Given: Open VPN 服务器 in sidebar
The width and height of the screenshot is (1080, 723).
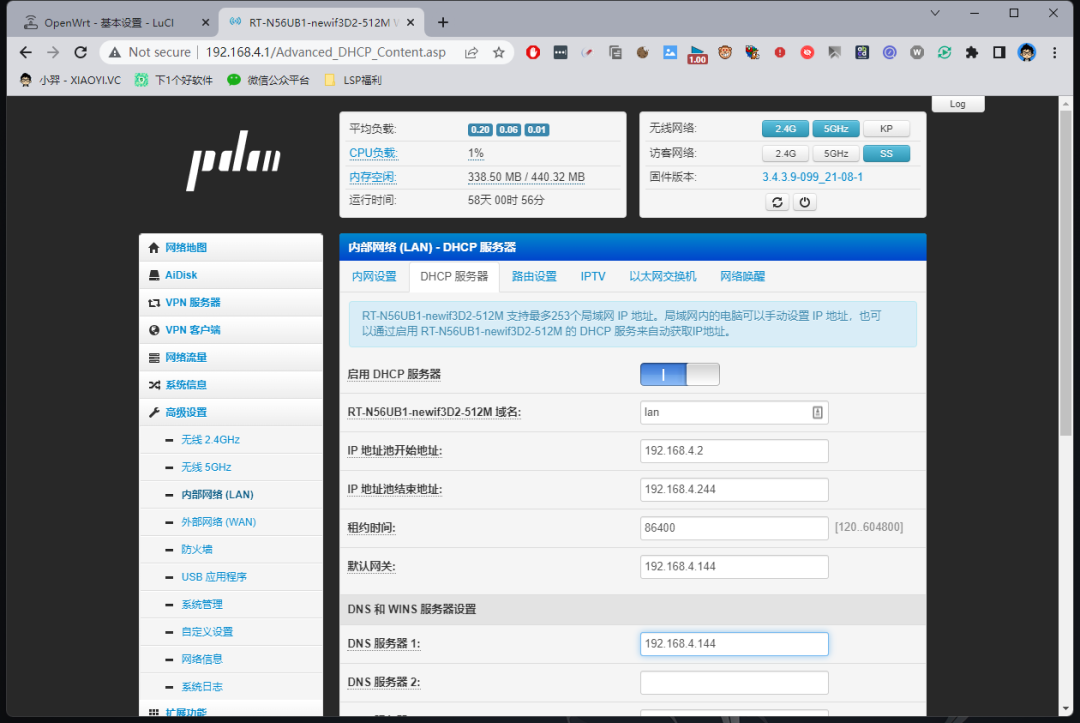Looking at the screenshot, I should (231, 303).
